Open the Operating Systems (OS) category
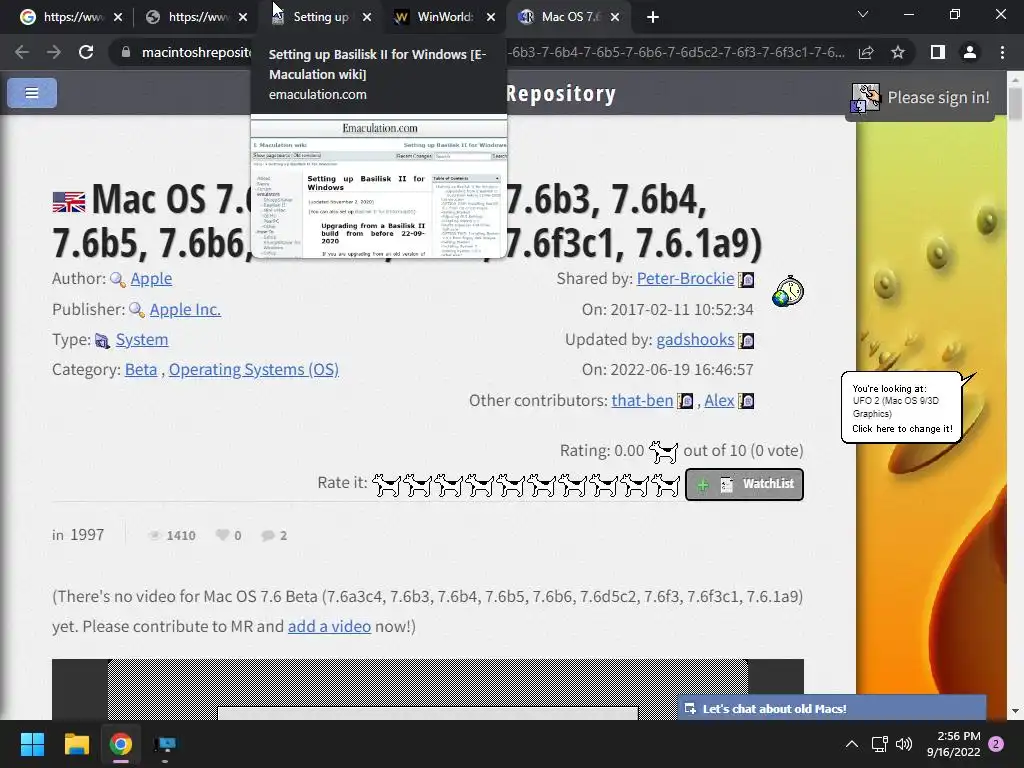 (x=253, y=370)
